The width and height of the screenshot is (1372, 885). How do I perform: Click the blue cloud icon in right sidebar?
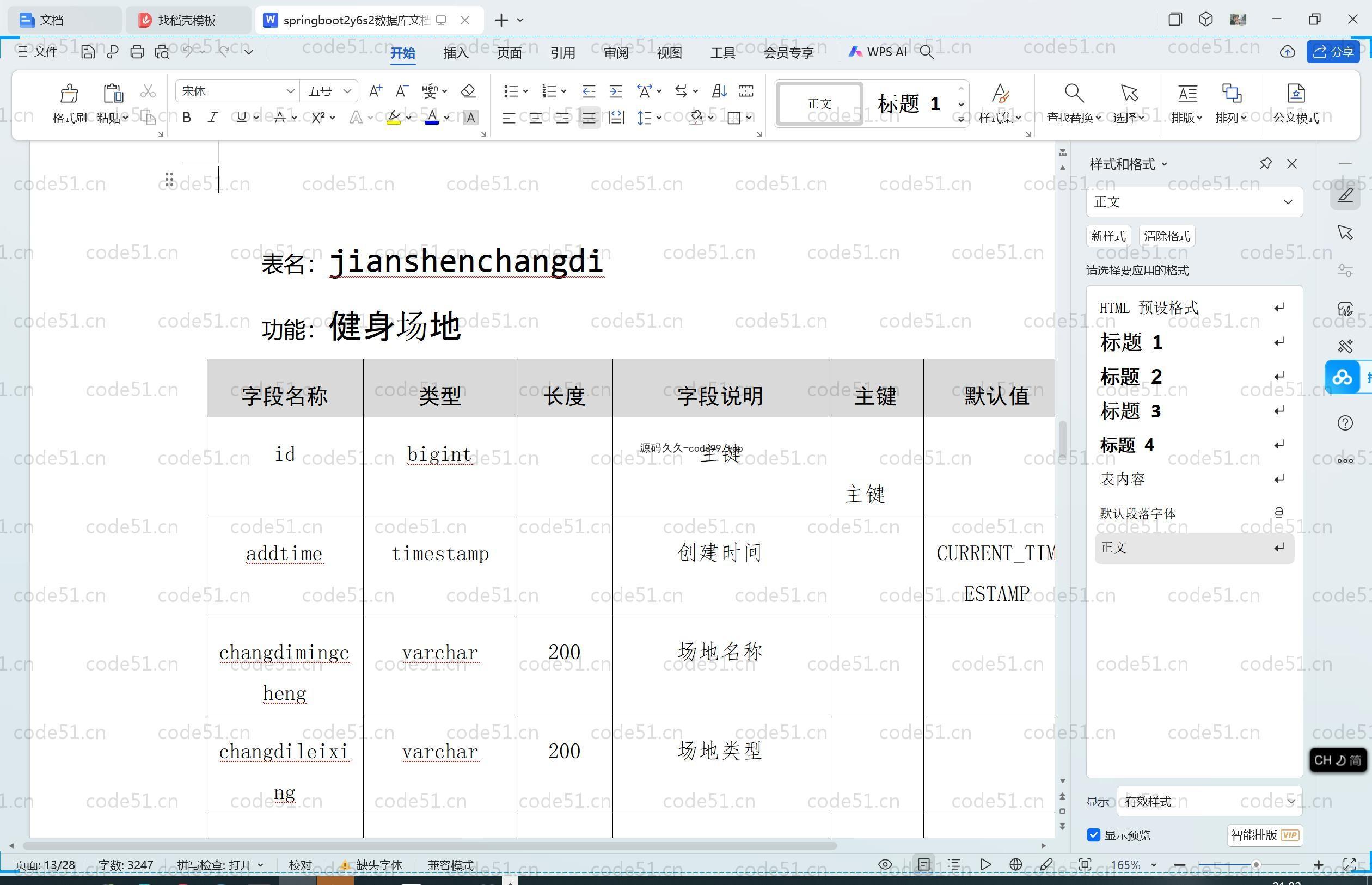(1342, 378)
